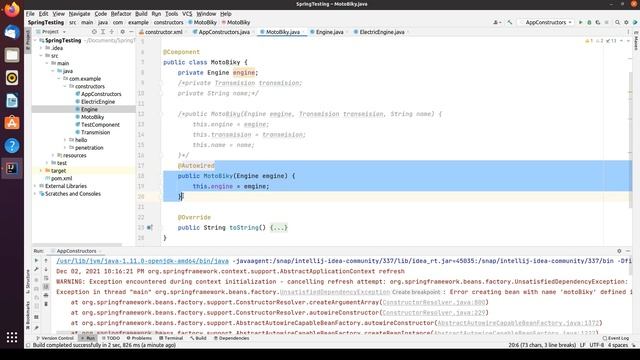Open Run panel settings gear
The height and width of the screenshot is (360, 640).
pyautogui.click(x=619, y=251)
